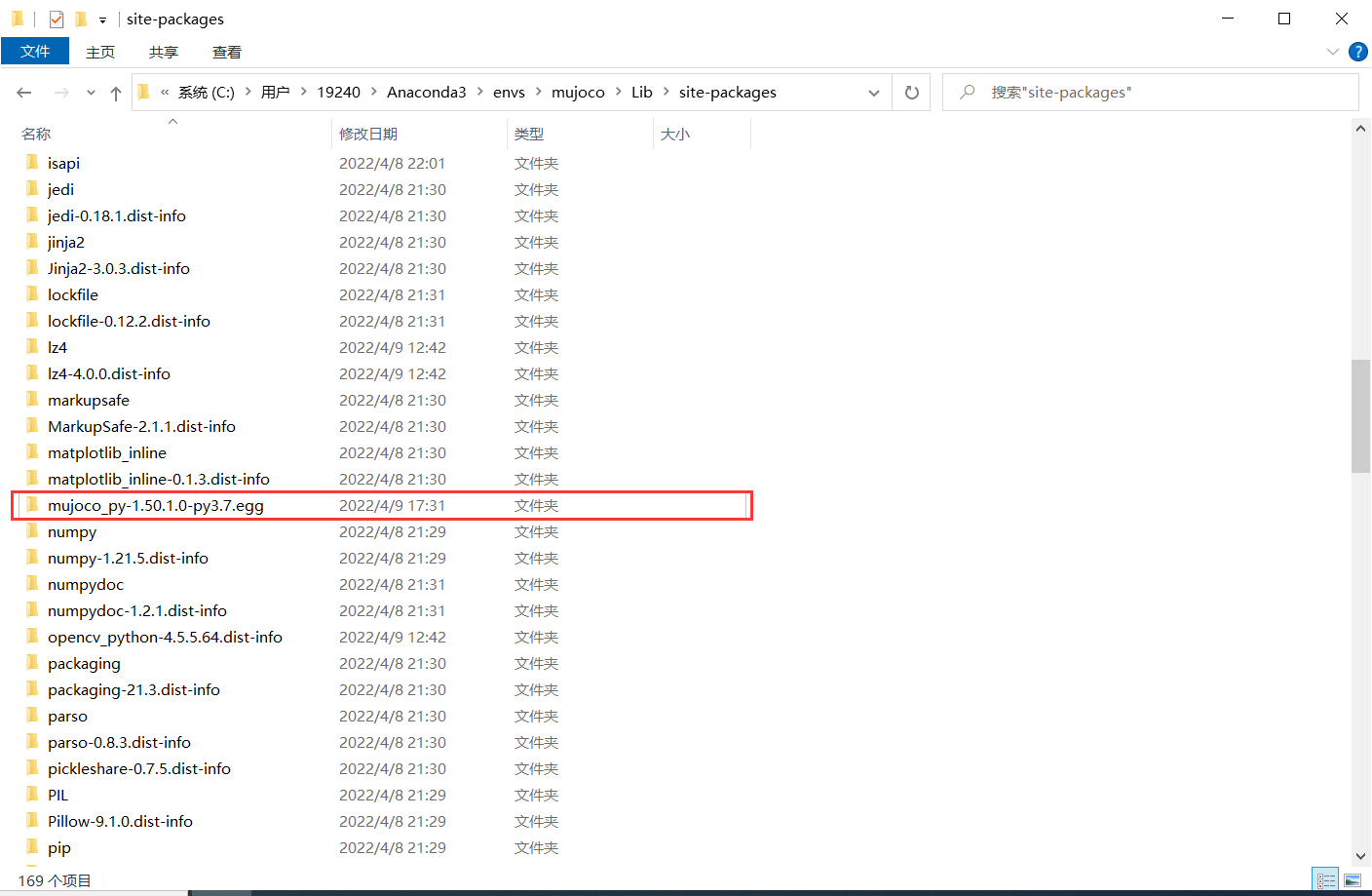1372x896 pixels.
Task: Switch to the 查看 ribbon tab
Action: 226,52
